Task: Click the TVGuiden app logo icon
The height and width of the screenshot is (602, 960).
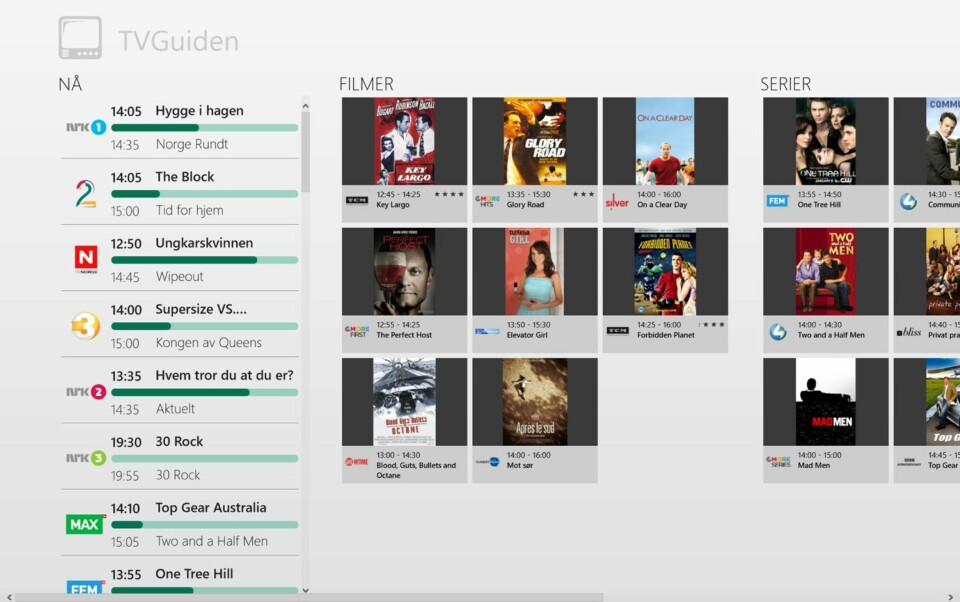Action: click(x=80, y=39)
